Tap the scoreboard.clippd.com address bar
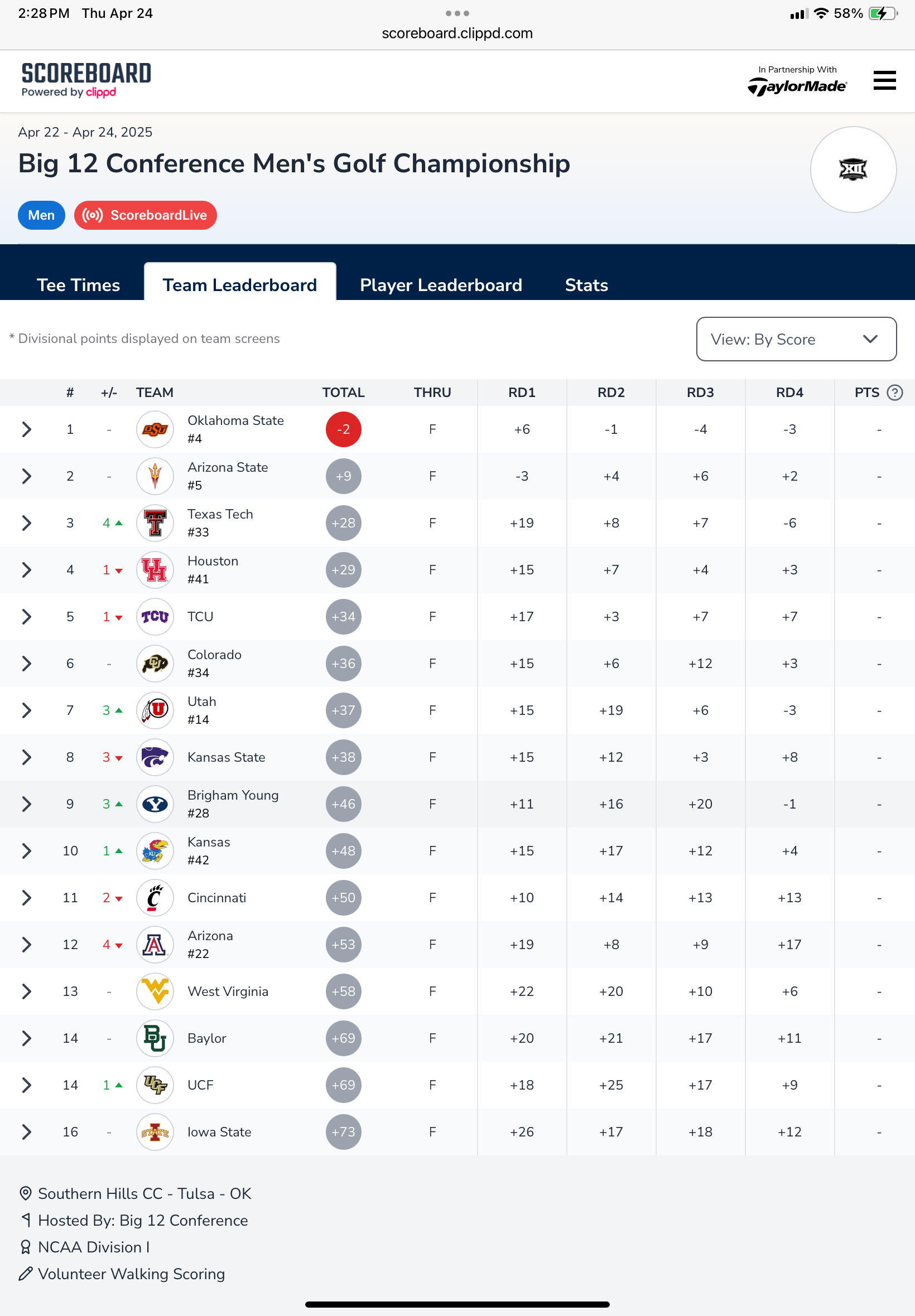915x1316 pixels. click(457, 33)
